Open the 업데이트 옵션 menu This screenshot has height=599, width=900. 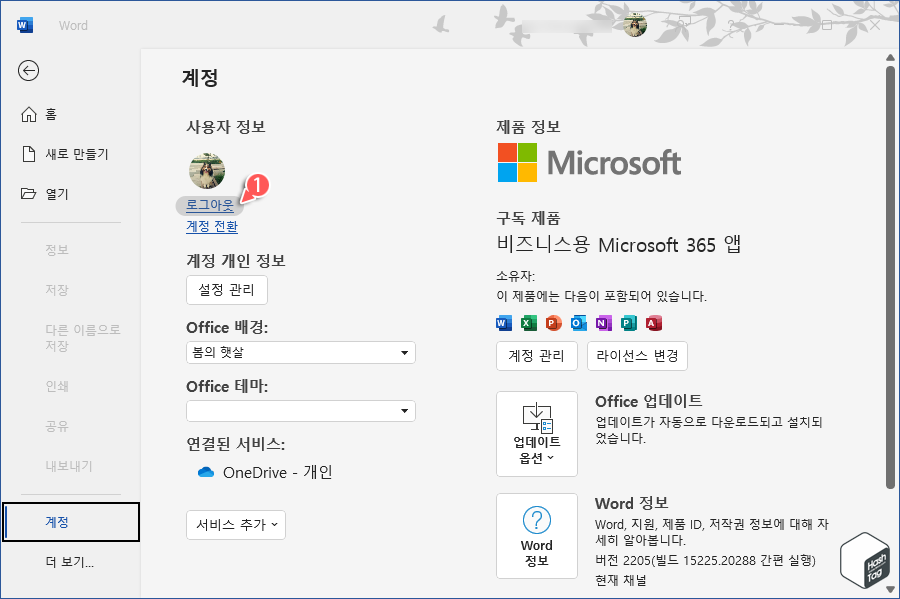click(x=536, y=434)
